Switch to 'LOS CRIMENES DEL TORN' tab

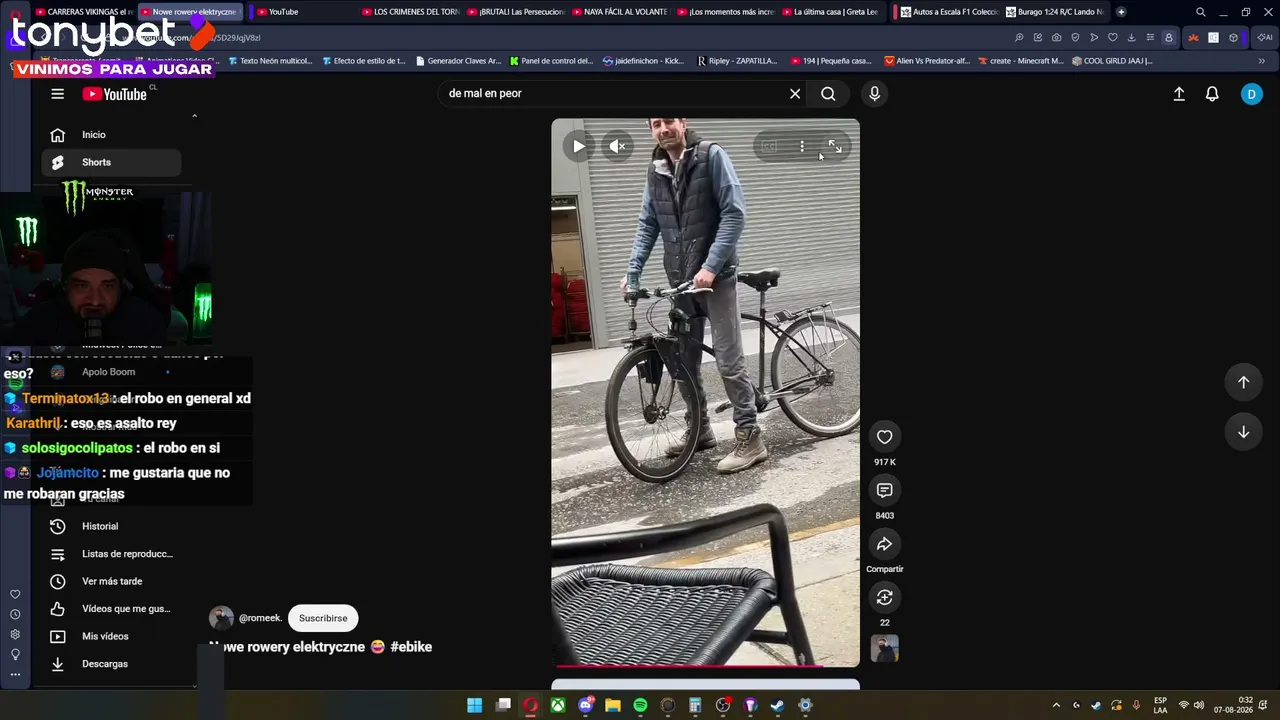click(410, 12)
